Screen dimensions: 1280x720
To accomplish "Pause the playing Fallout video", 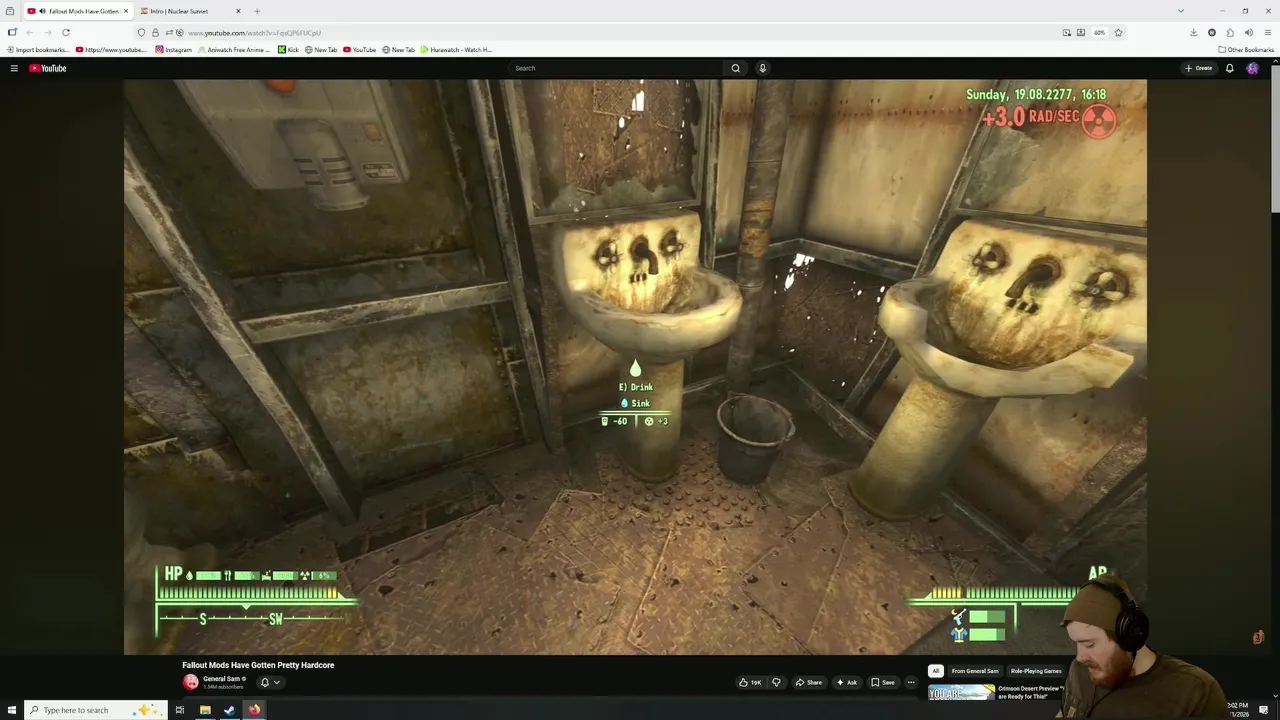I will (635, 367).
